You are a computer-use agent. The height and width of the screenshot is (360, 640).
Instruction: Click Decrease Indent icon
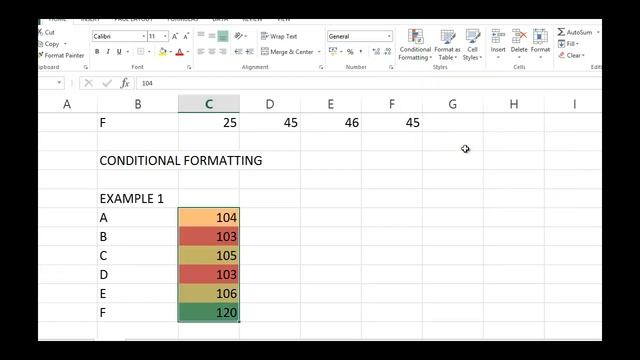pos(239,51)
